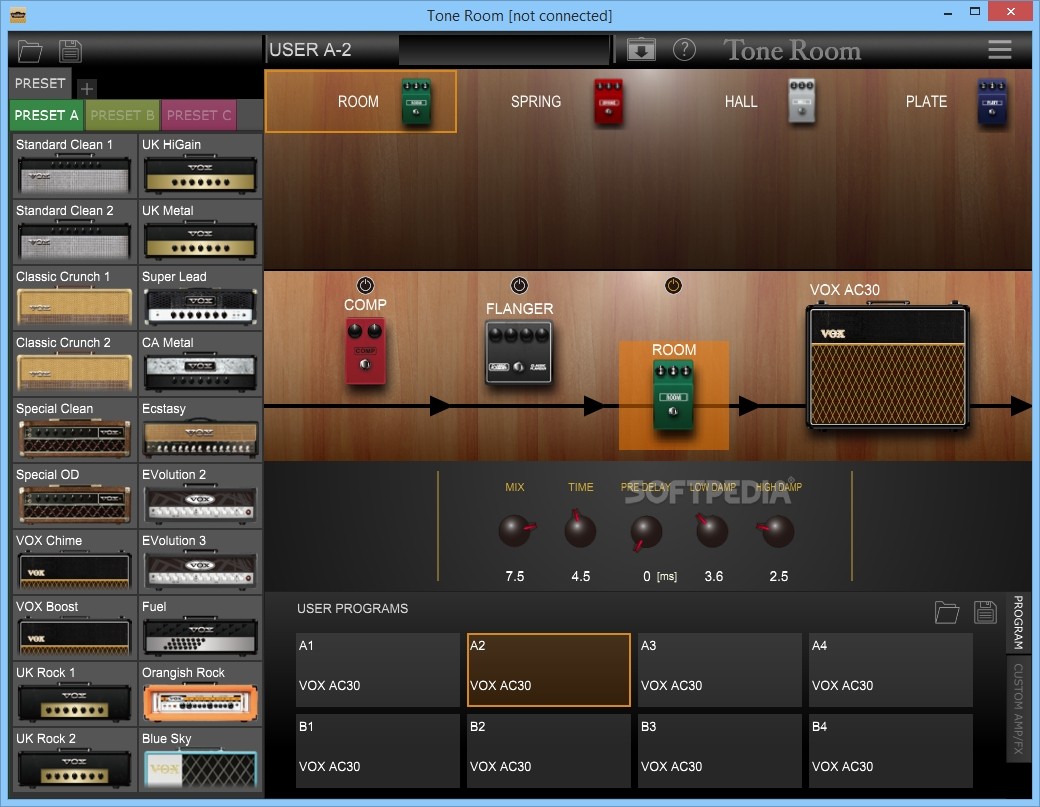Open help via question mark icon
Screen dimensions: 1040x807
coord(684,50)
